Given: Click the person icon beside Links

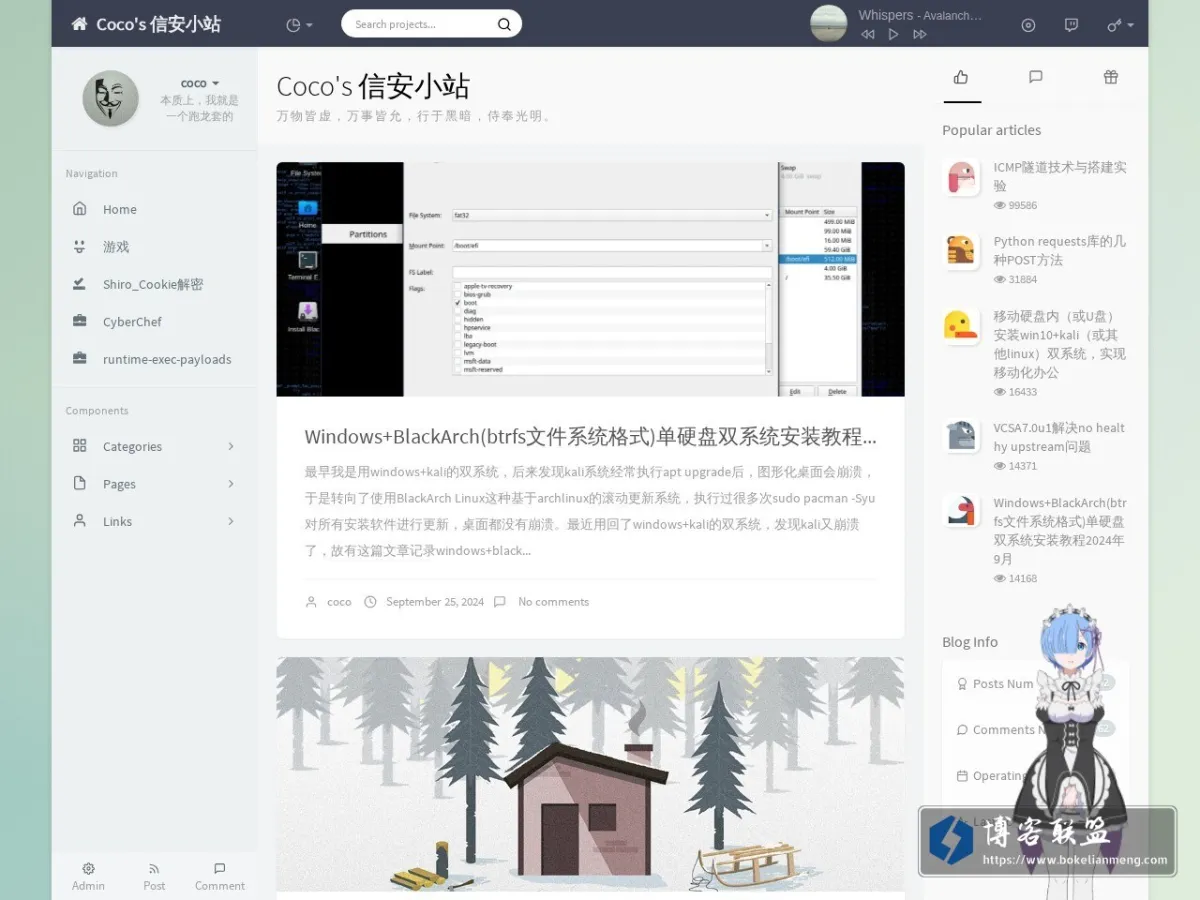Looking at the screenshot, I should coord(80,521).
